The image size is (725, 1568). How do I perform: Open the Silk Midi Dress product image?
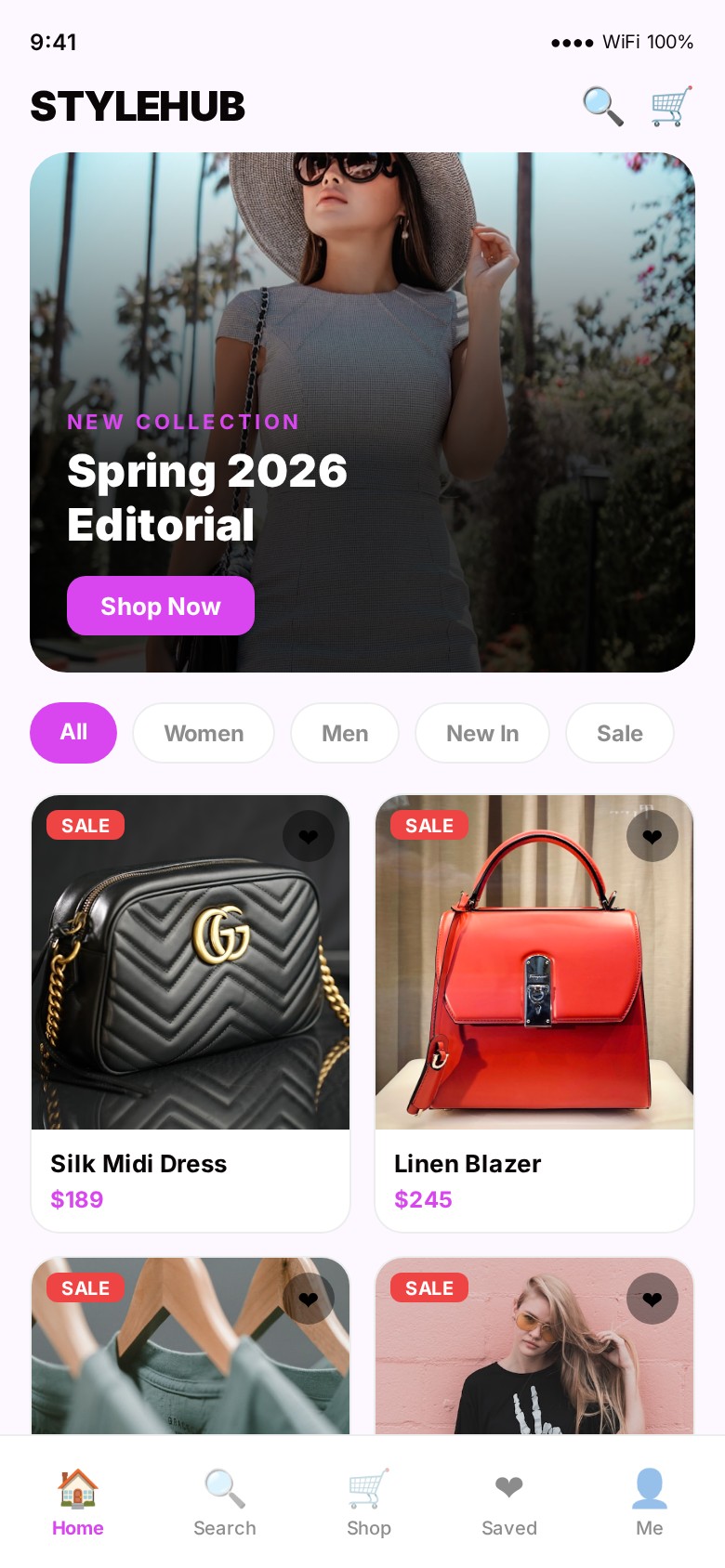point(191,962)
